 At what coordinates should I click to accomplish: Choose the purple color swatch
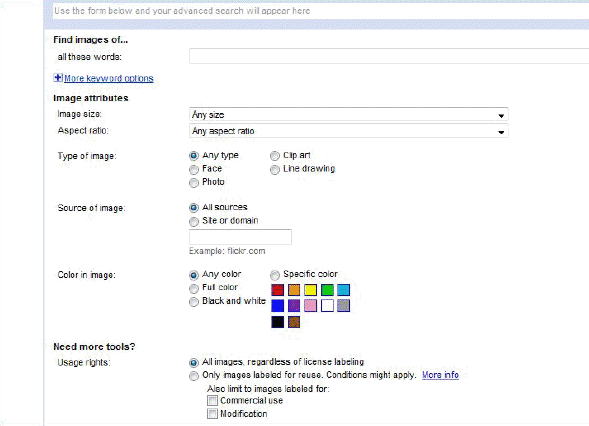294,305
